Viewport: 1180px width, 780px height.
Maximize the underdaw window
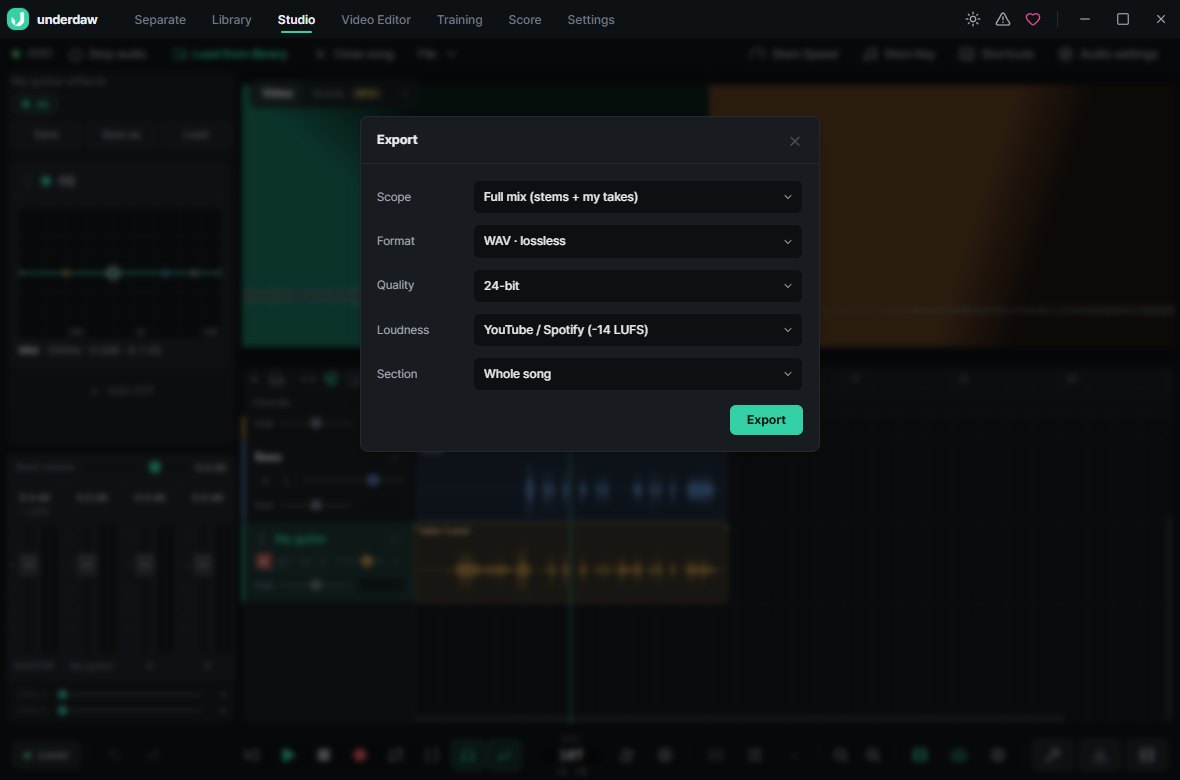(x=1123, y=20)
